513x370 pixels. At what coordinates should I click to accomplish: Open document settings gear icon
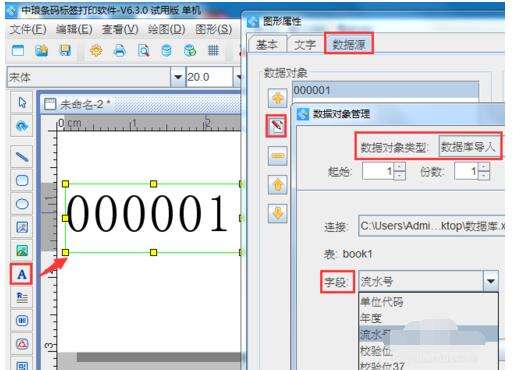pos(96,51)
